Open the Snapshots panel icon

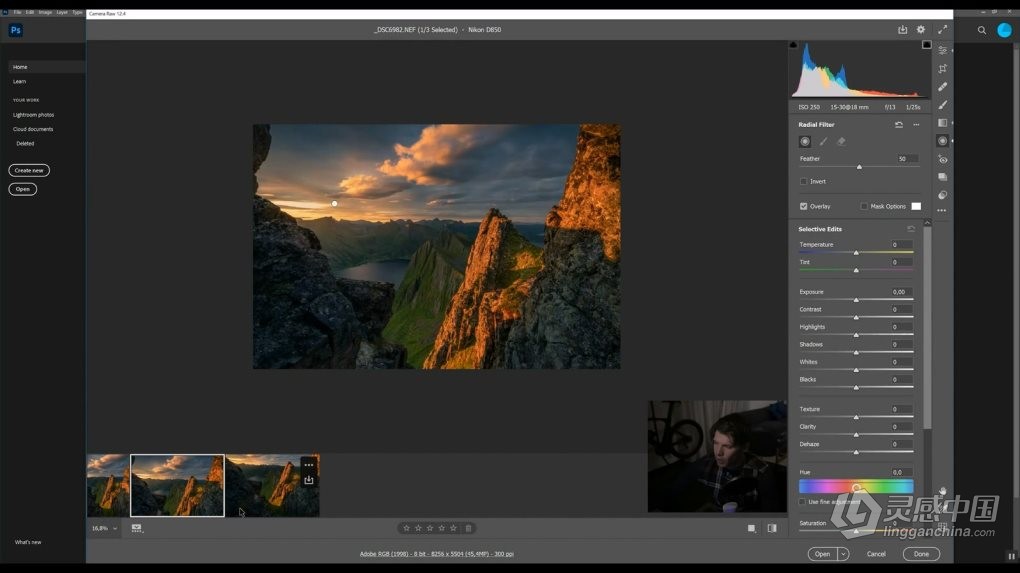[943, 177]
